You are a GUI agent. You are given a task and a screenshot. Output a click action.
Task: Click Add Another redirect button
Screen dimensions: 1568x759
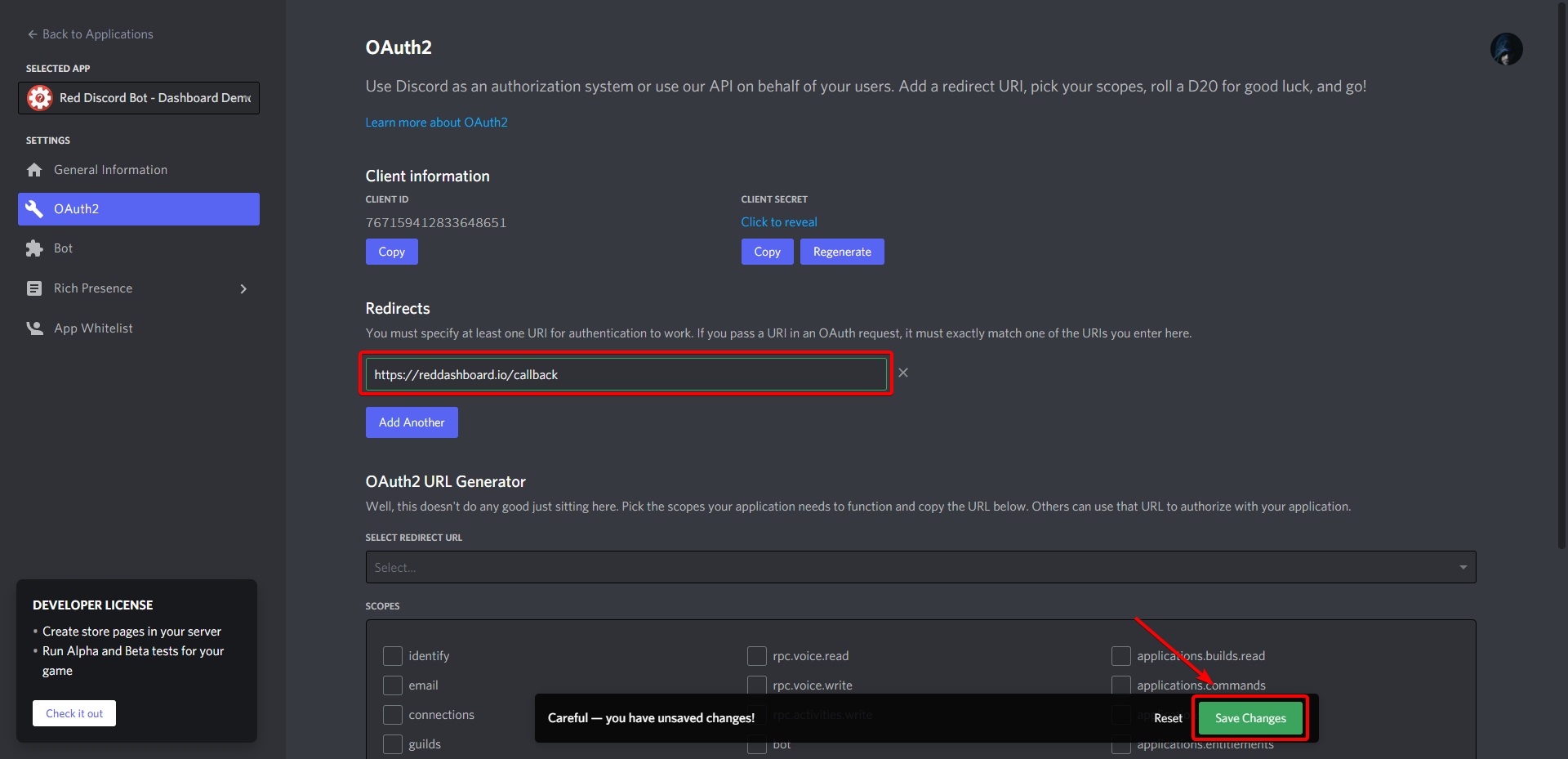click(412, 422)
